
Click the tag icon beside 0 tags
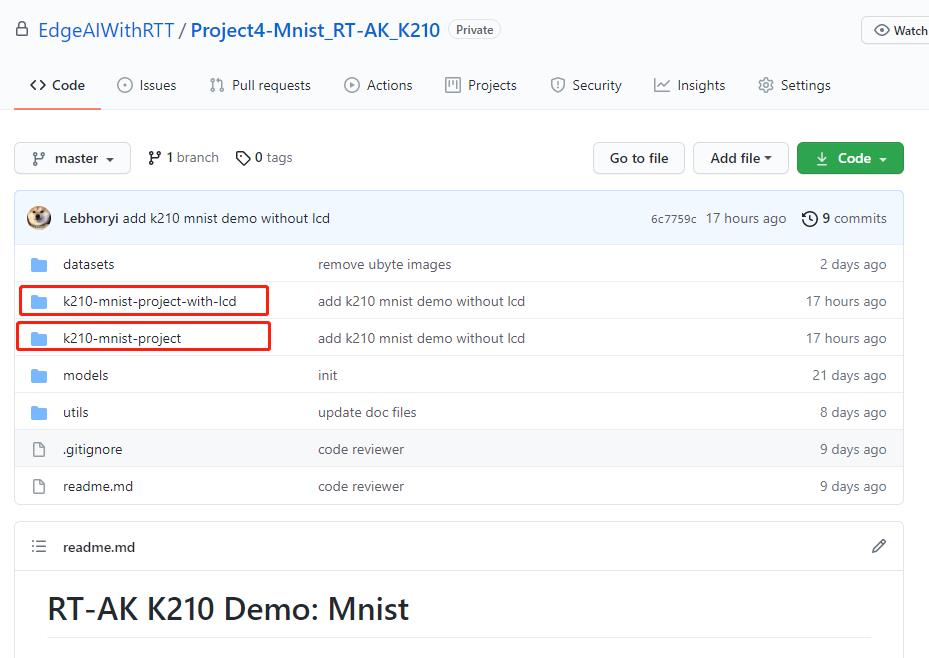pyautogui.click(x=243, y=158)
